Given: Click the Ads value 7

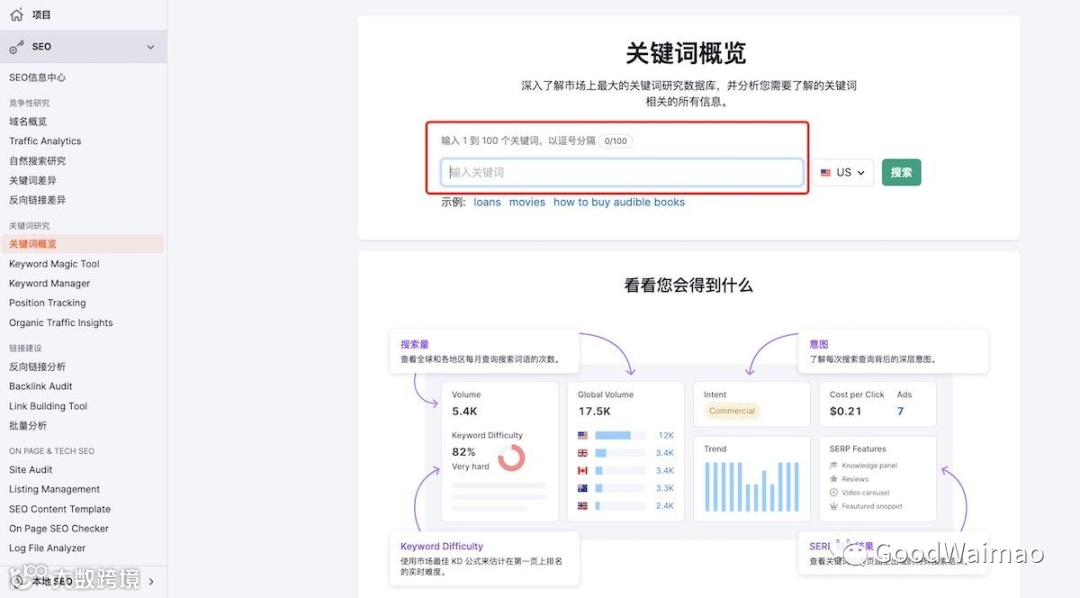Looking at the screenshot, I should click(900, 411).
